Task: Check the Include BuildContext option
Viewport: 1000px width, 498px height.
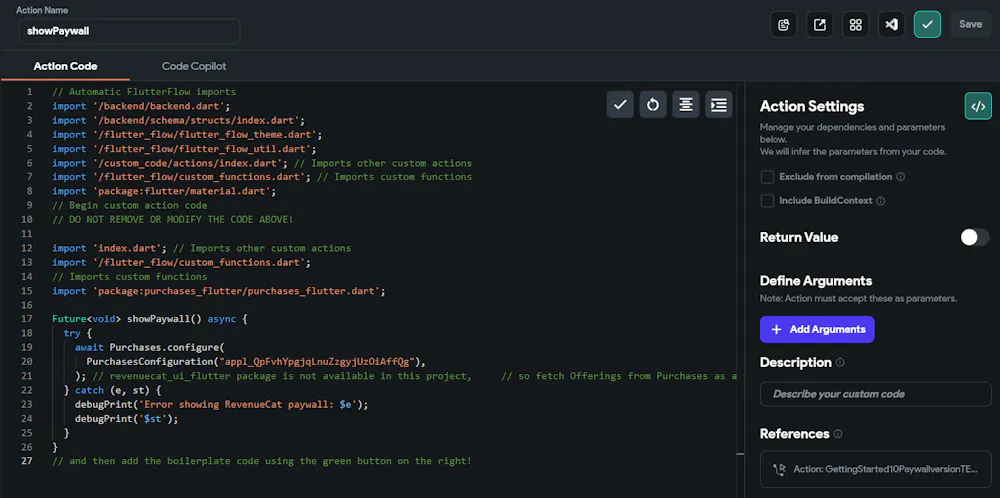Action: (x=768, y=201)
